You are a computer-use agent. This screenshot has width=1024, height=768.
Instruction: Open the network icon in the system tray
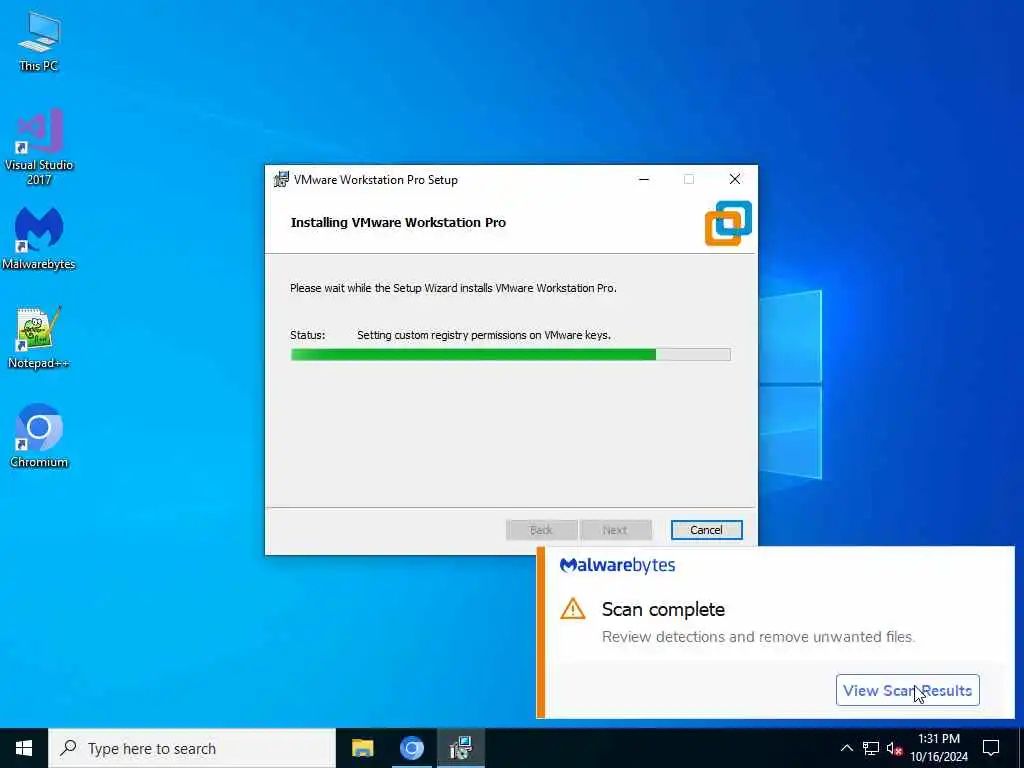pyautogui.click(x=871, y=748)
